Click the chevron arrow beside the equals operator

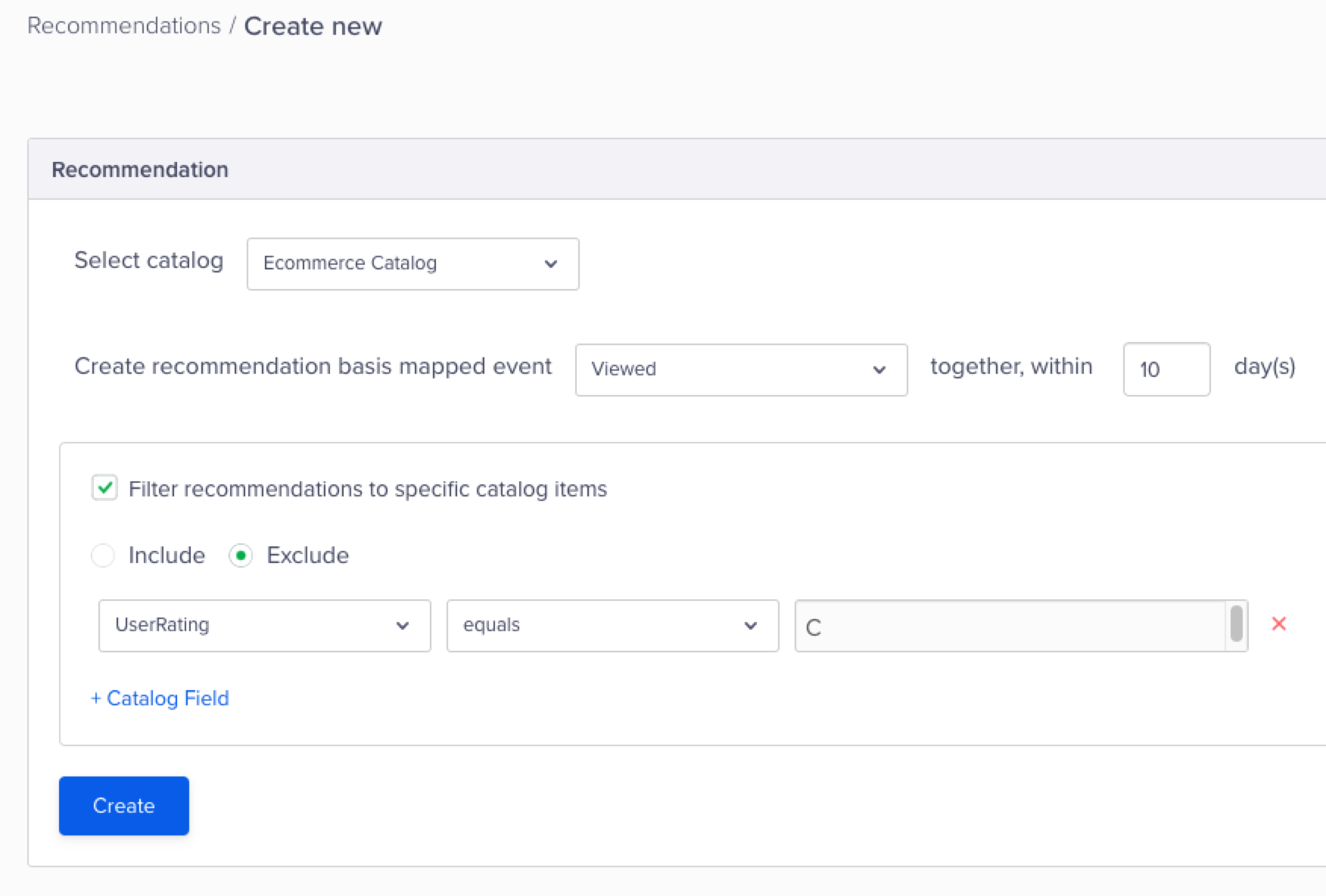(x=750, y=626)
